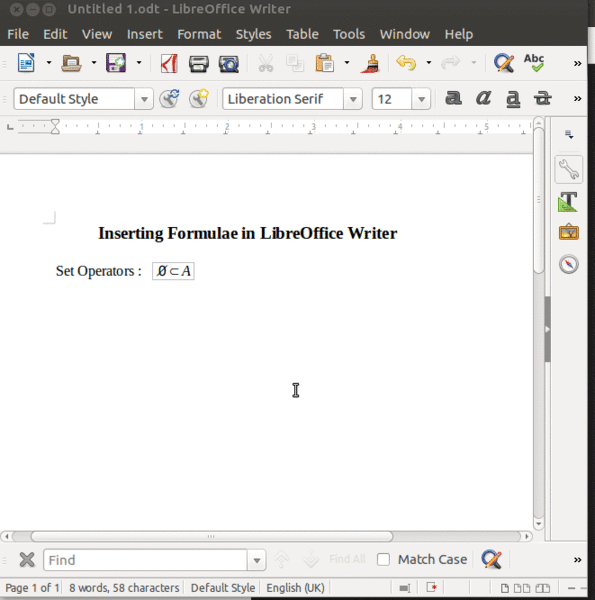Open the sidebar settings menu icon
This screenshot has width=595, height=600.
(569, 135)
